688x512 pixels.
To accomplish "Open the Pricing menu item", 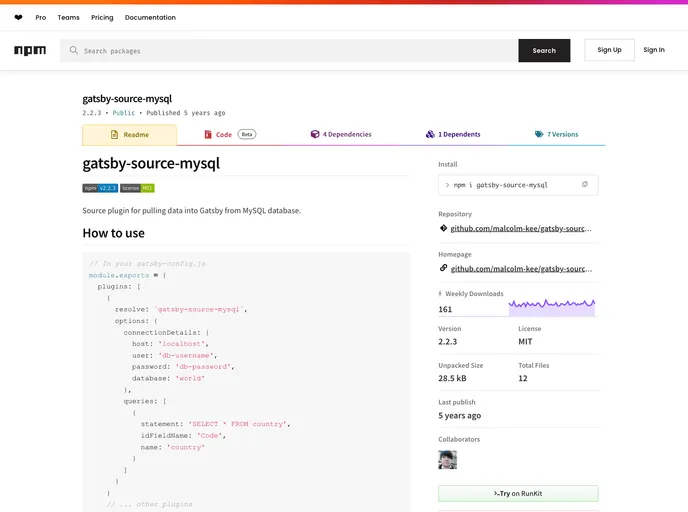I will [x=102, y=18].
